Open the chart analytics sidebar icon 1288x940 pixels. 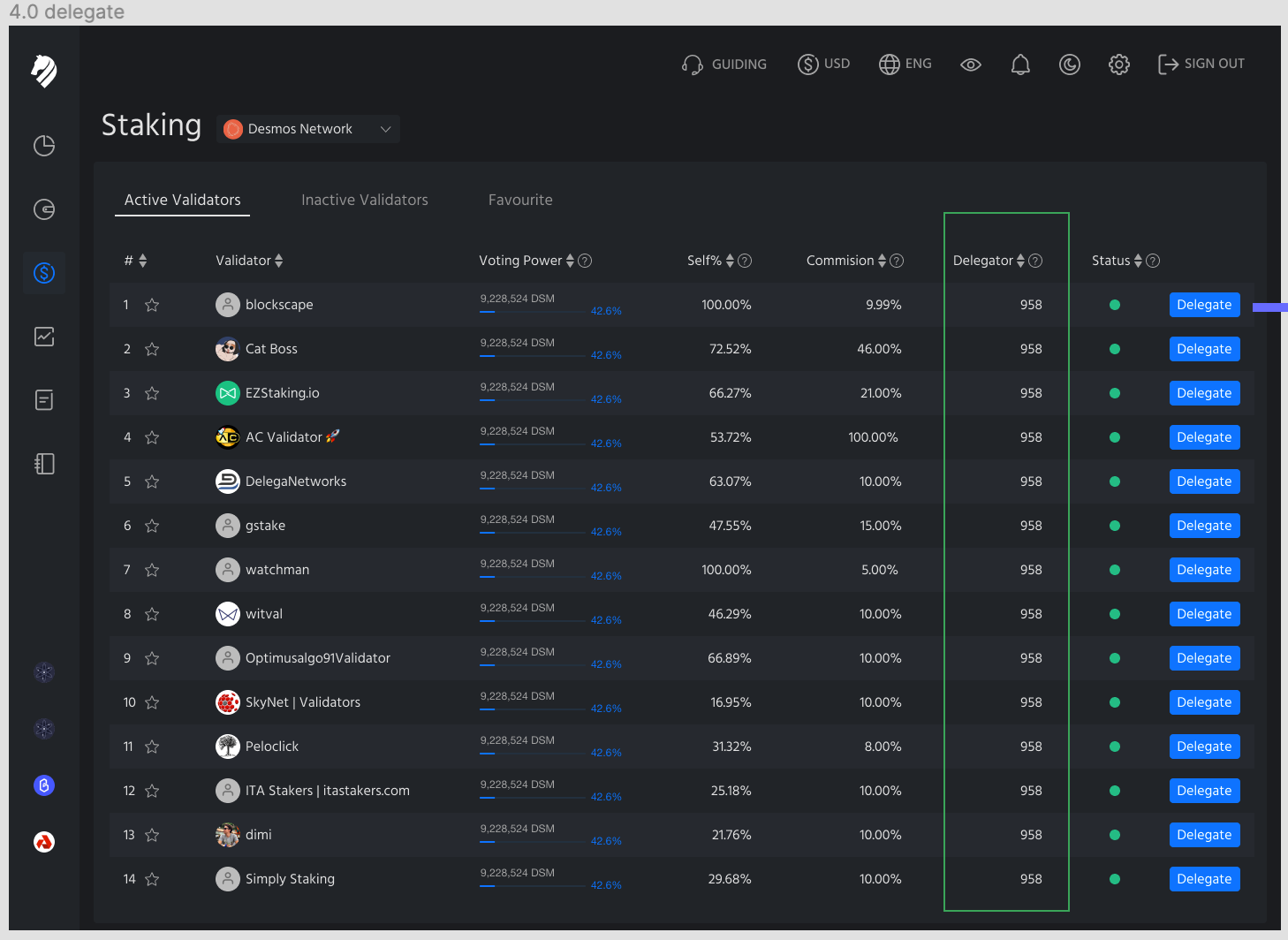[x=44, y=337]
